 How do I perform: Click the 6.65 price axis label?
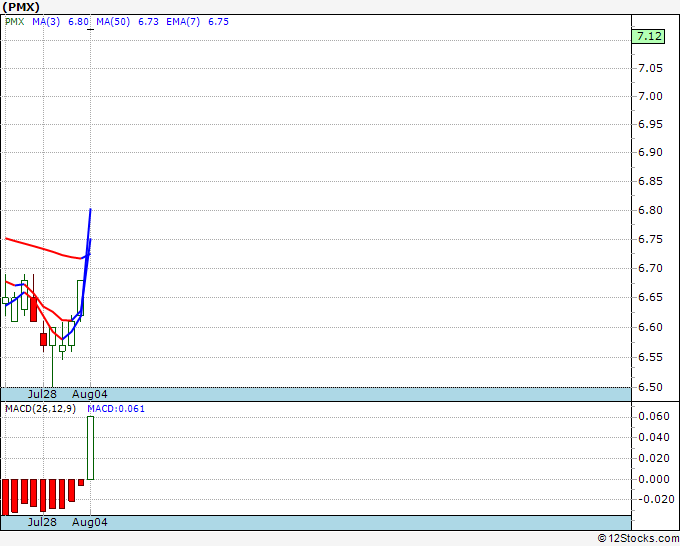click(x=651, y=298)
